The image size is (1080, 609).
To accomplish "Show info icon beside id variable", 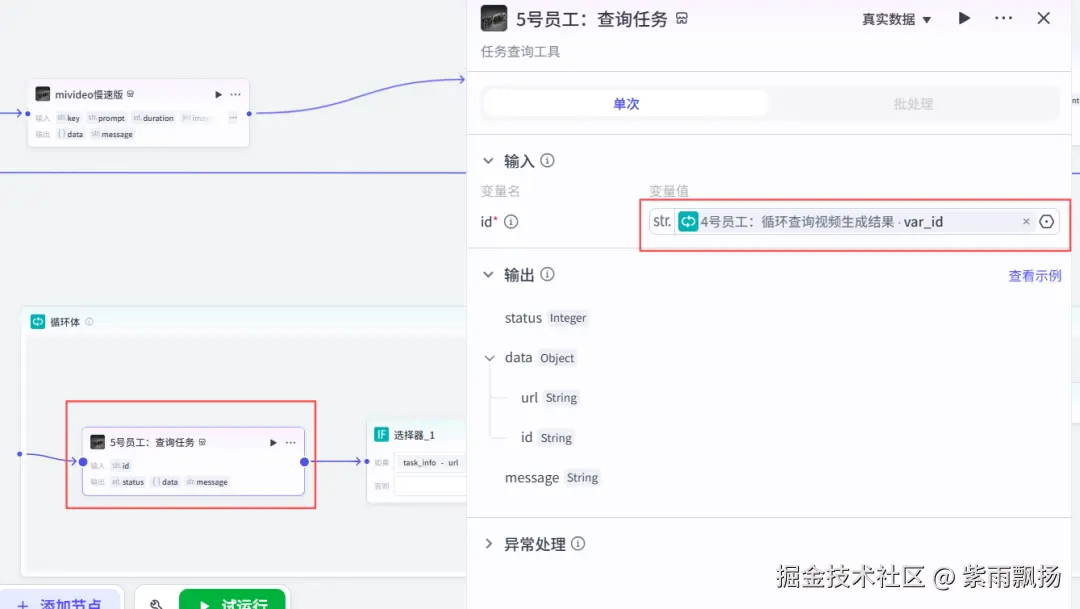I will [x=511, y=222].
